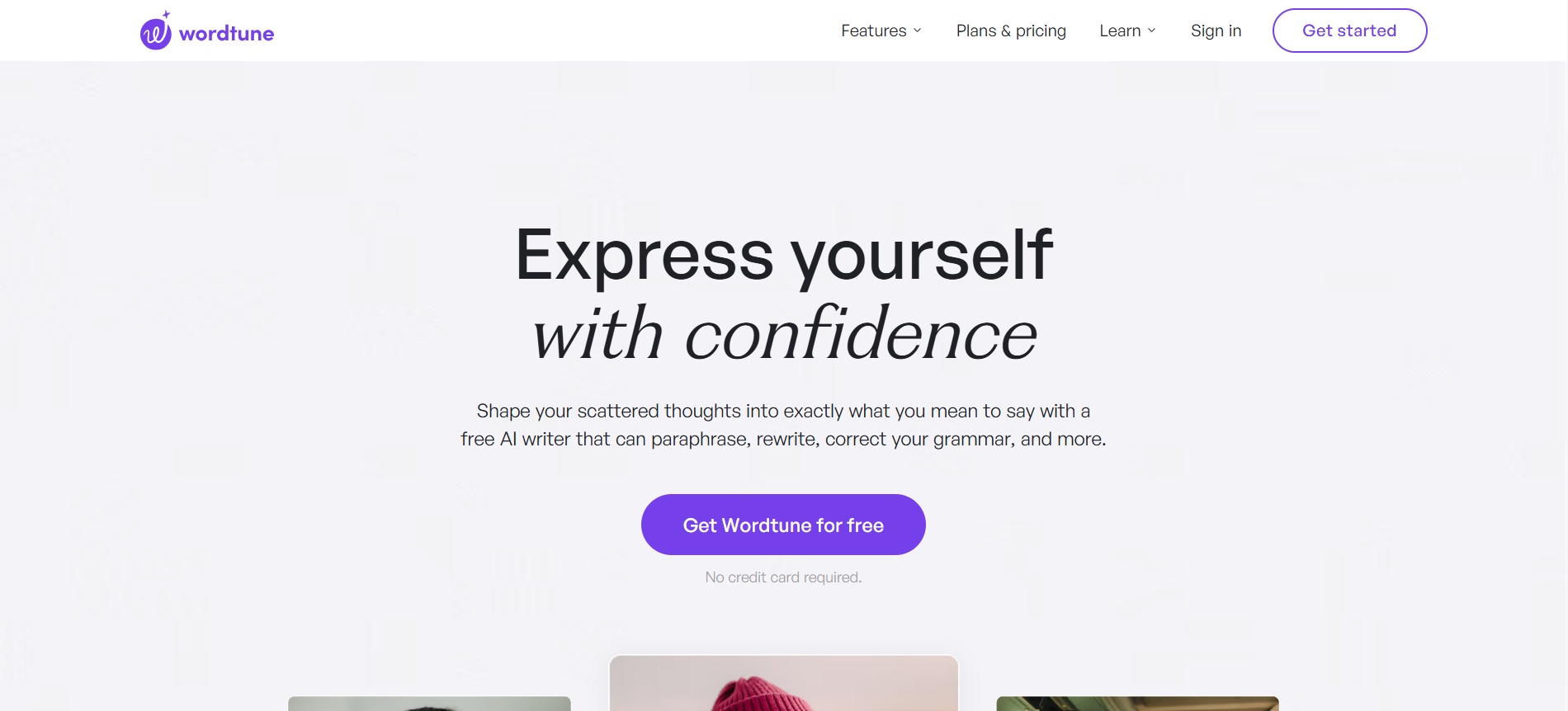Screen dimensions: 1568x711
Task: Open the left photo card thumbnail
Action: pos(429,704)
